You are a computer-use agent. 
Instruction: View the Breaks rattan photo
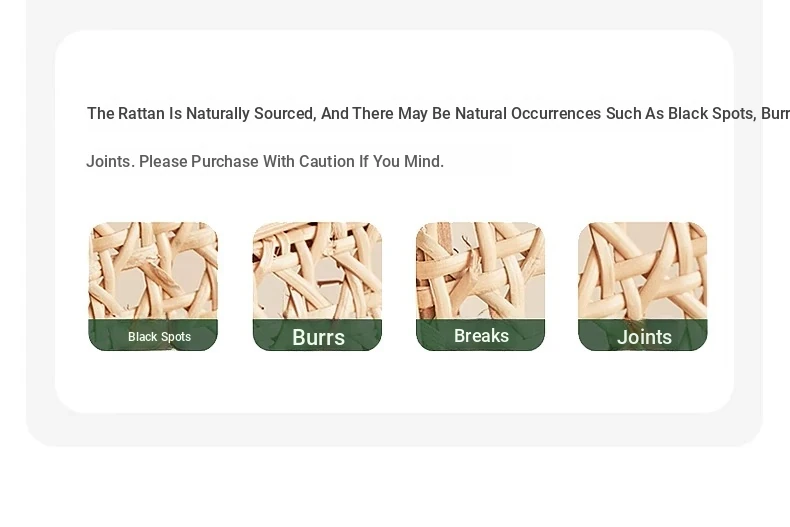481,271
